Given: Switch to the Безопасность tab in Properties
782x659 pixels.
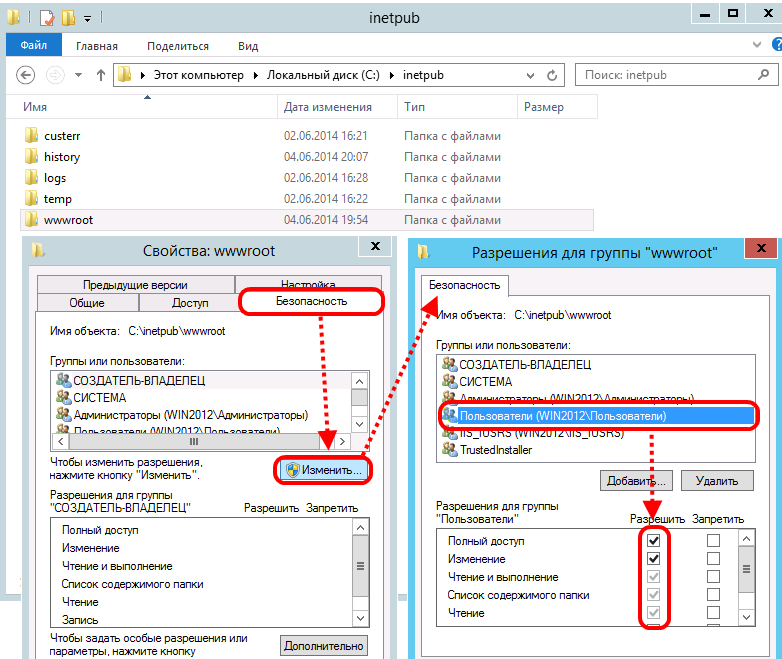Looking at the screenshot, I should pyautogui.click(x=311, y=301).
